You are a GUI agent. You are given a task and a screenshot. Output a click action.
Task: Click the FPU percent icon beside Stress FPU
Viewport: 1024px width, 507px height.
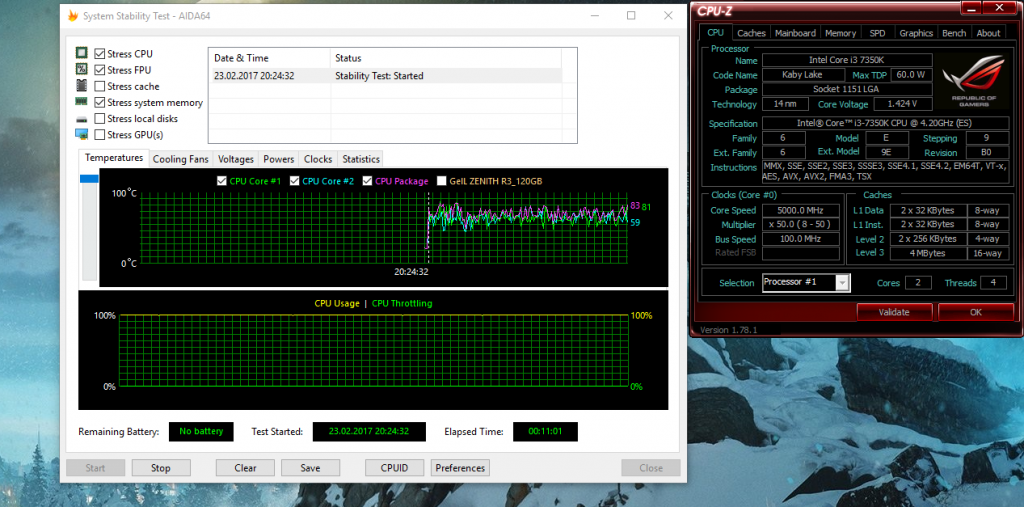click(82, 69)
